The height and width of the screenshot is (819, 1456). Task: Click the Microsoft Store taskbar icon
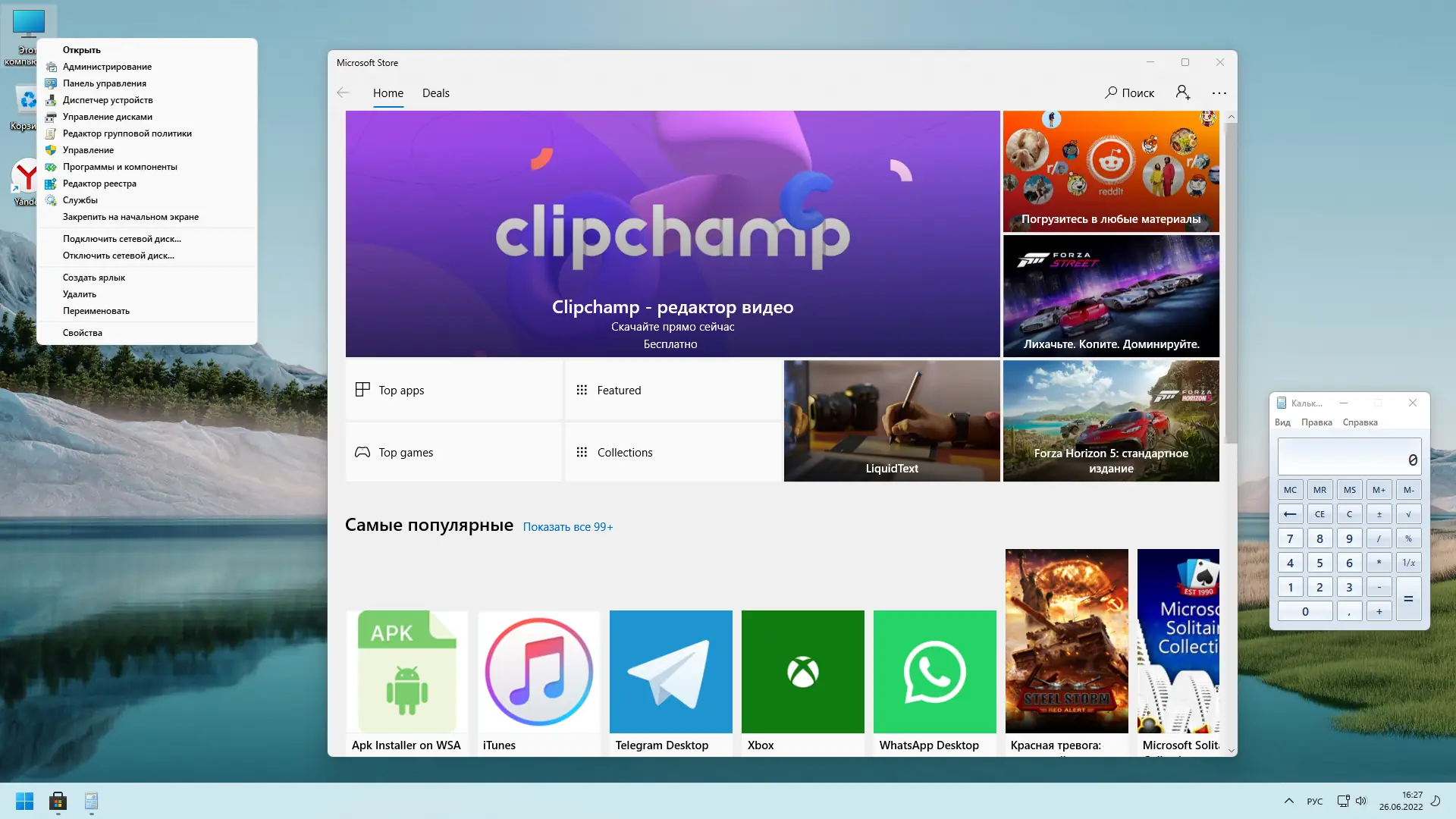[58, 801]
